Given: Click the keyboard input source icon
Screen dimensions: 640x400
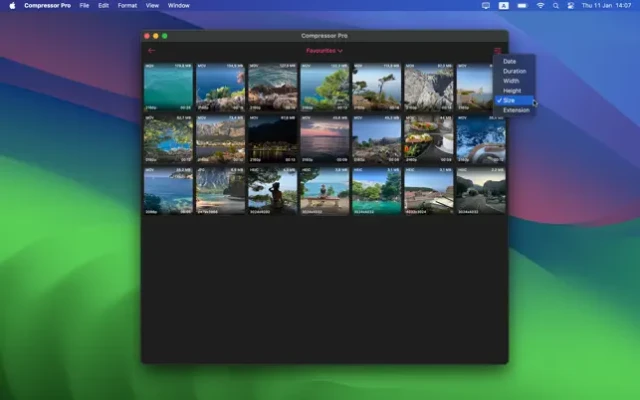Looking at the screenshot, I should [x=504, y=5].
